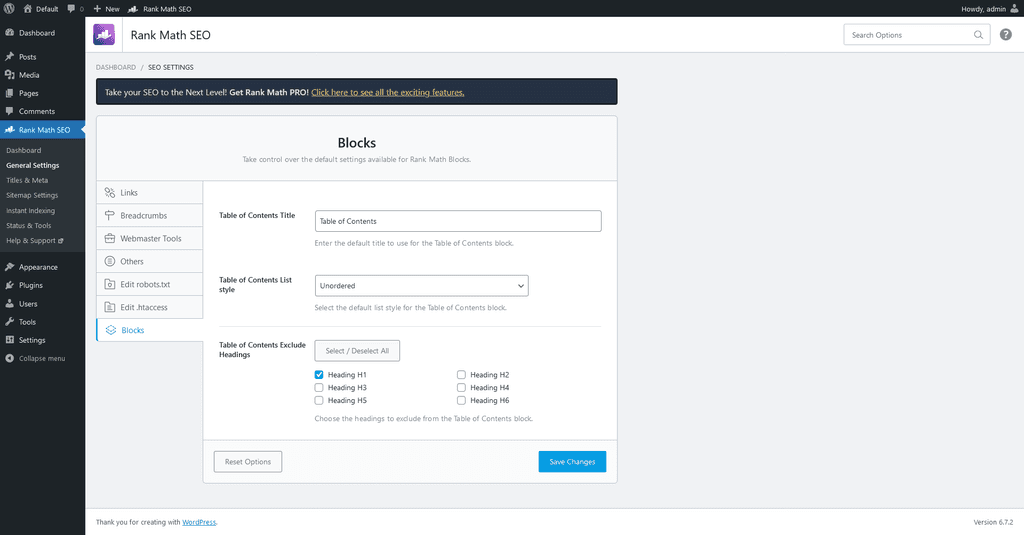Open the Pages menu

(x=42, y=93)
